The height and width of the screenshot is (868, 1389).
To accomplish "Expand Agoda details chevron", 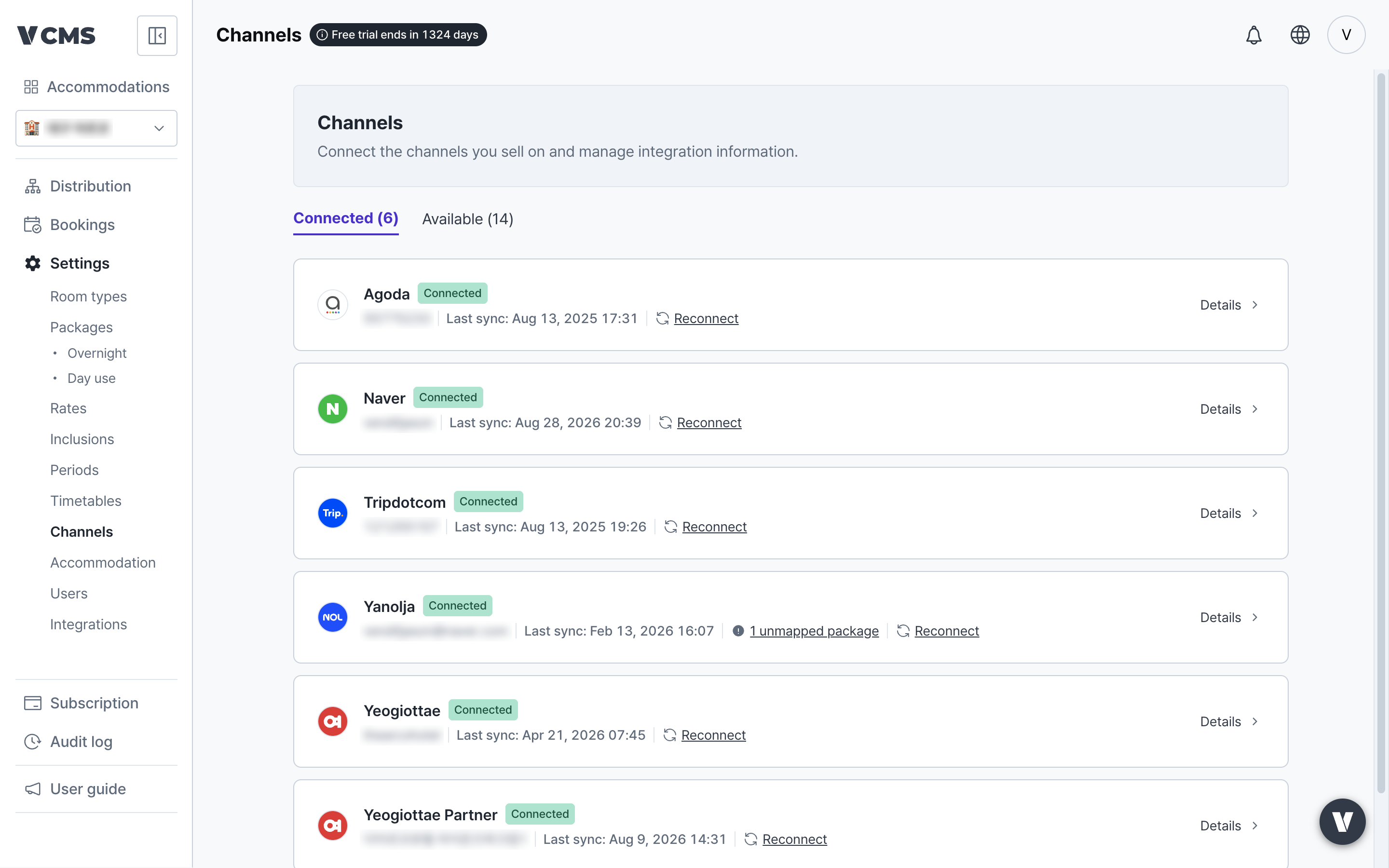I will [1255, 305].
